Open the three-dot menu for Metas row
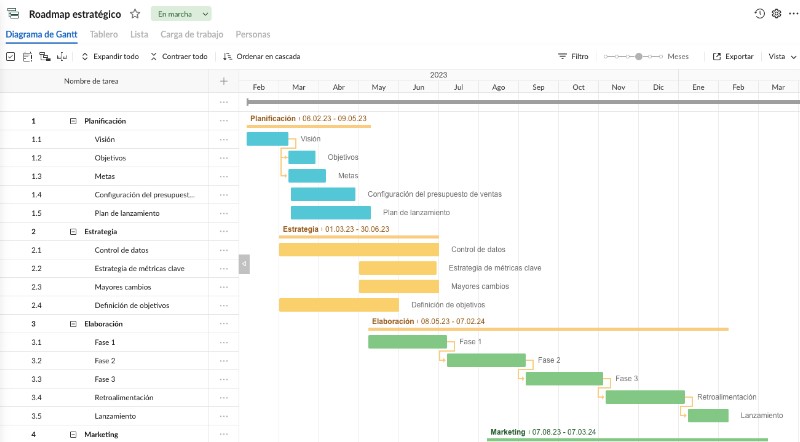 (223, 176)
